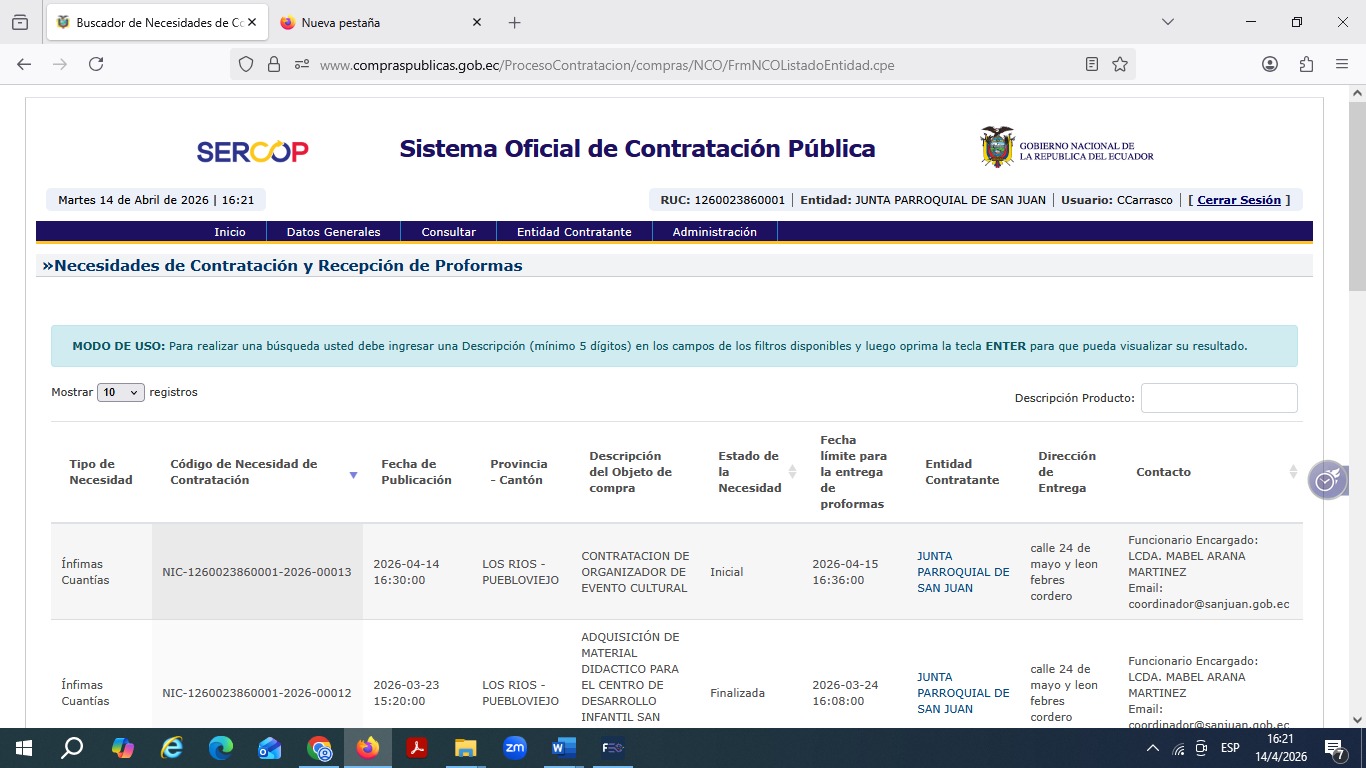
Task: Sort by Código de Necesidad column arrow
Action: click(353, 475)
